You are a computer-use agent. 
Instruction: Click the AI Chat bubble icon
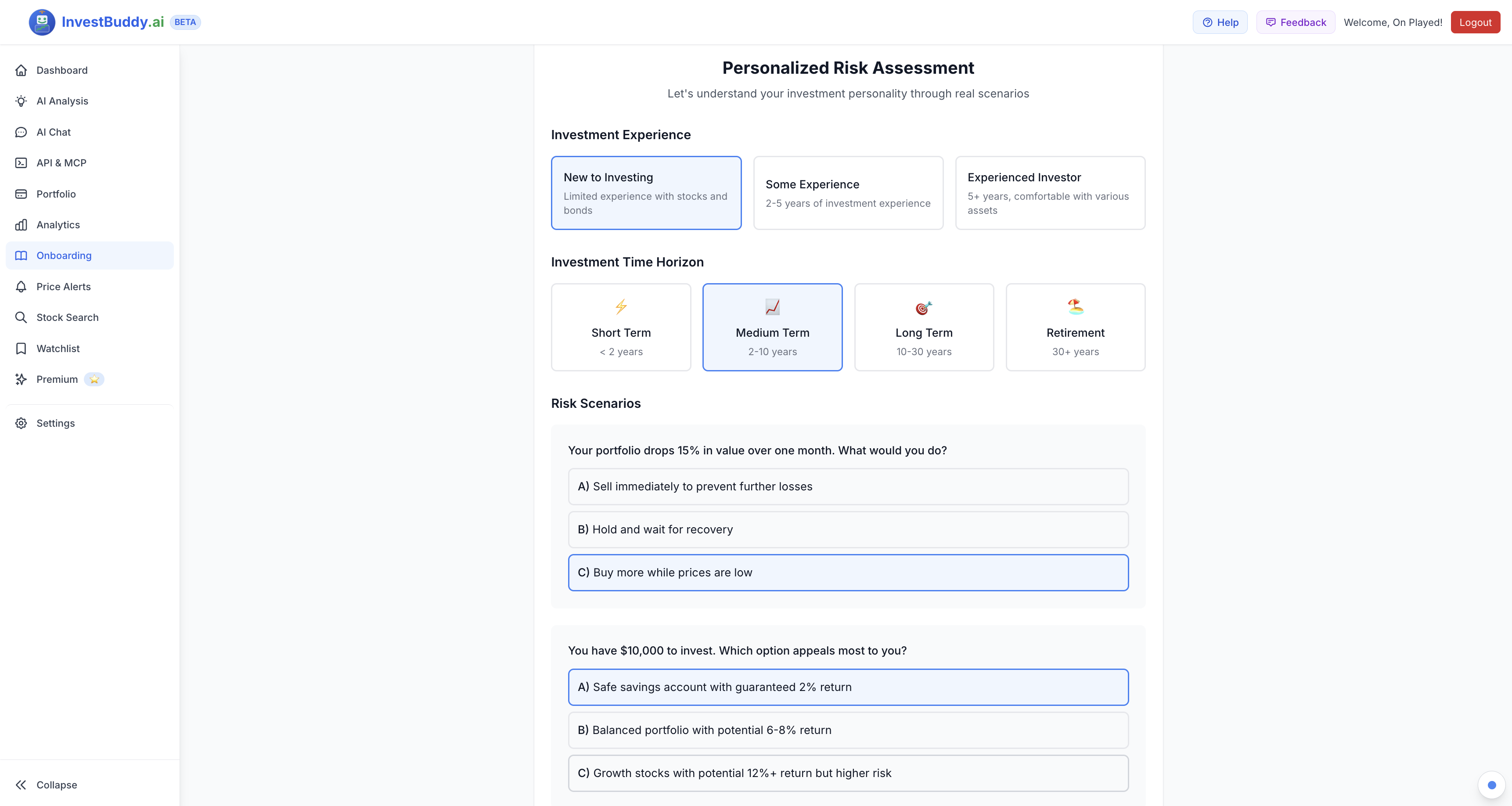(x=21, y=132)
